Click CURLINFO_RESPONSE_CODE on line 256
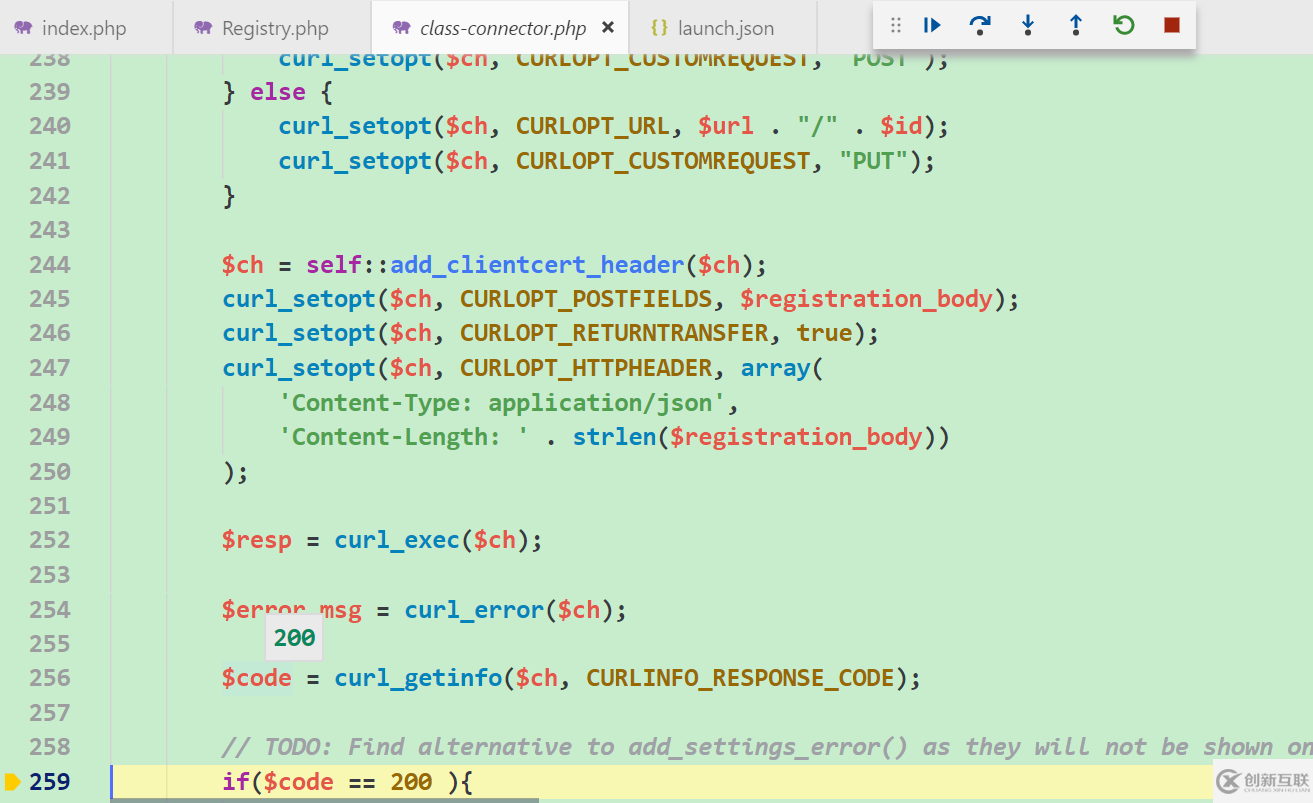The image size is (1313, 803). point(740,678)
